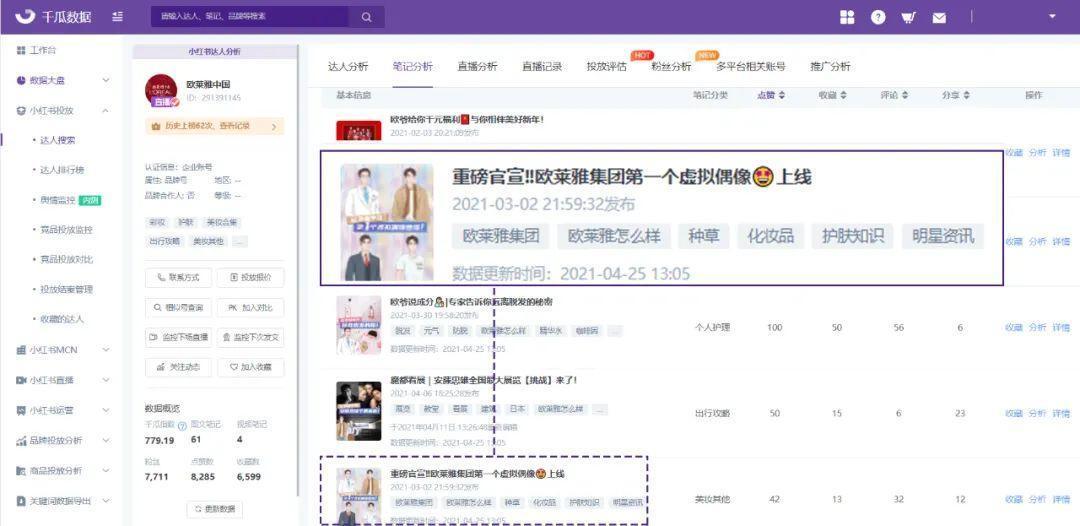Select 竞品投放对比 in the sidebar

(66, 260)
